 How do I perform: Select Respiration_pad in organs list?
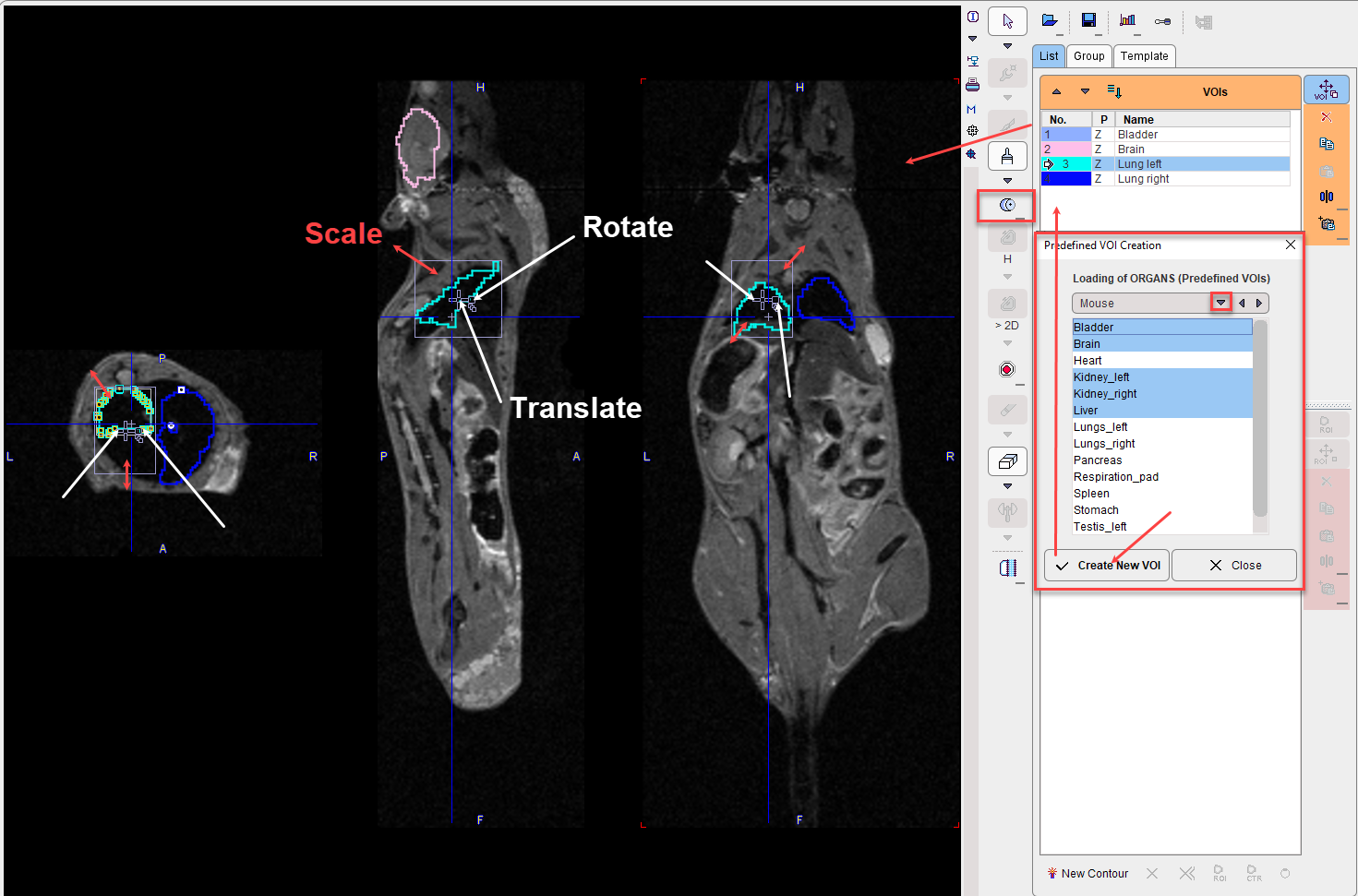pos(1162,477)
